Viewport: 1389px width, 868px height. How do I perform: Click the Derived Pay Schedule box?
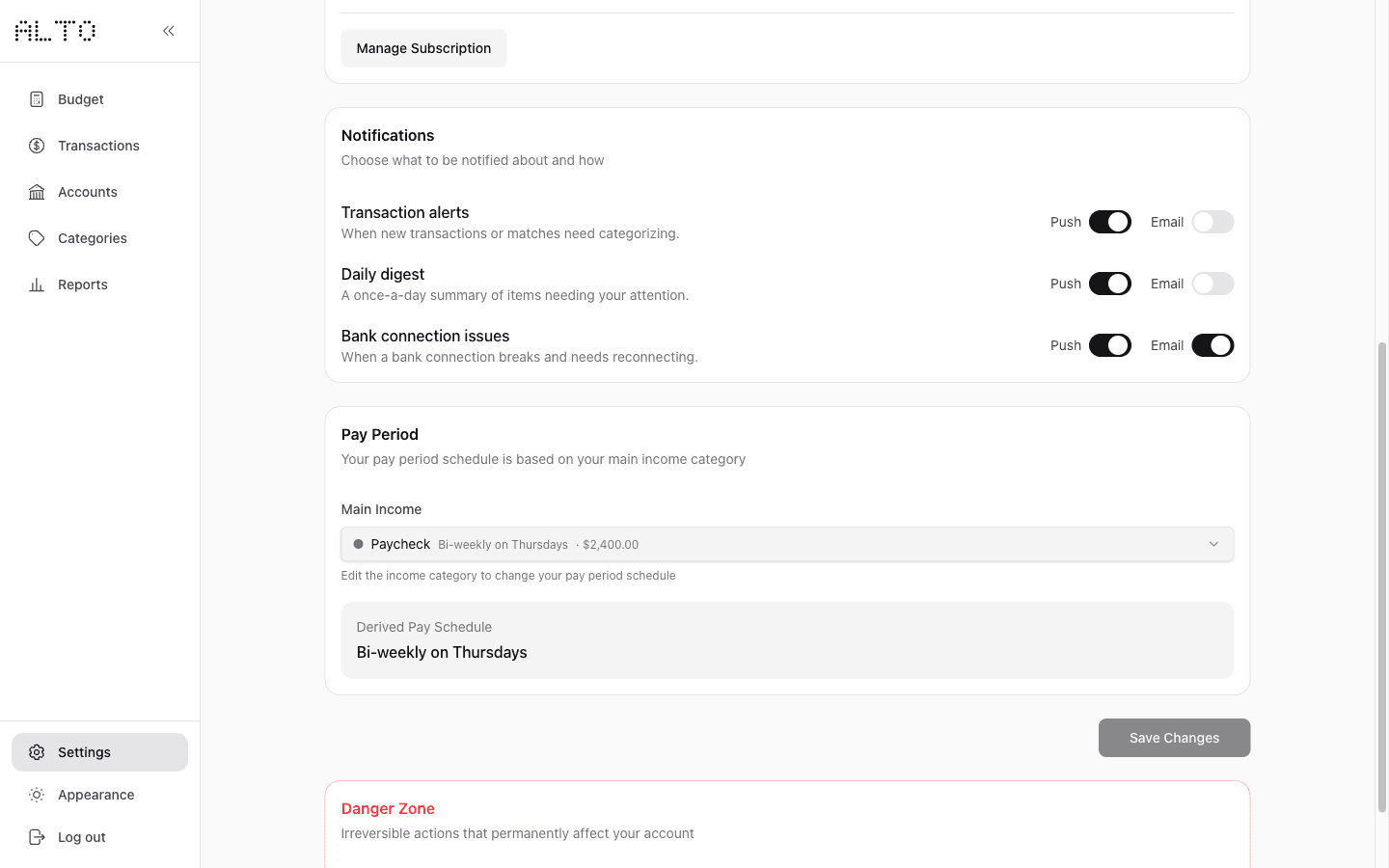pyautogui.click(x=787, y=640)
